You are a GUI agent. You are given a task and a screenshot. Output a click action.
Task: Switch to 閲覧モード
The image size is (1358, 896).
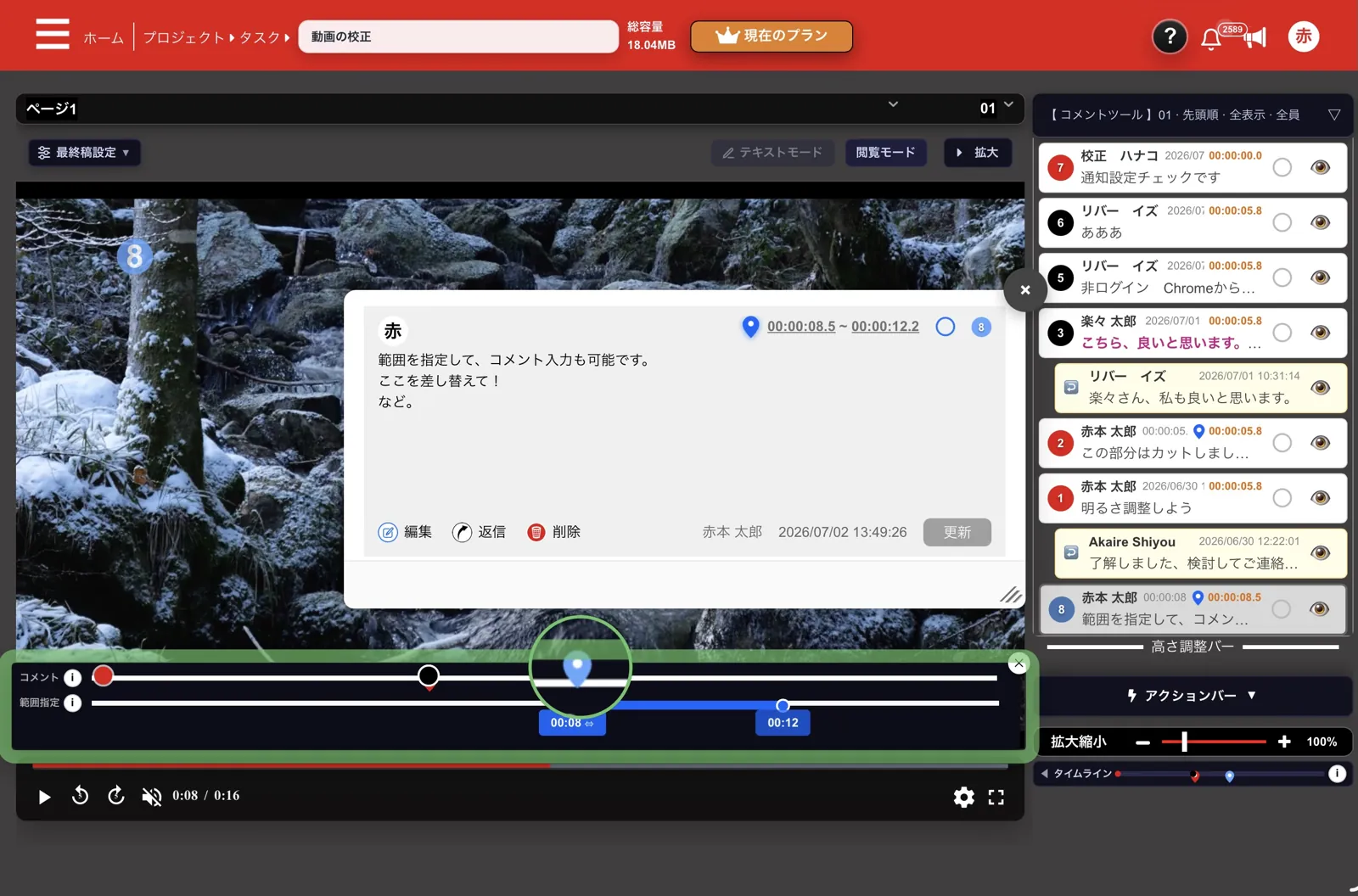[885, 153]
